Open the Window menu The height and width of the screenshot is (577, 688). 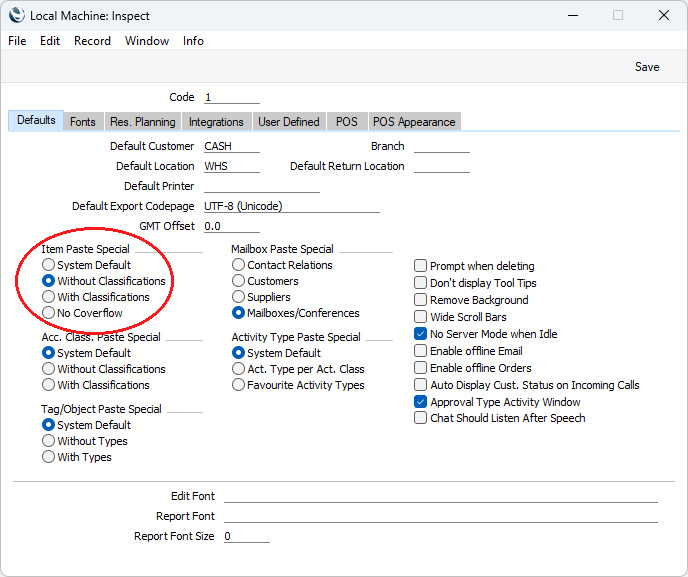pyautogui.click(x=147, y=41)
